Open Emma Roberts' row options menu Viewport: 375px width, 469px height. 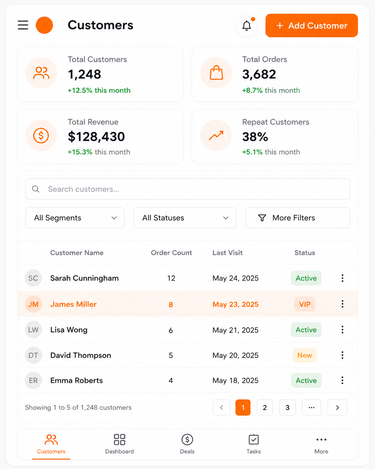[x=342, y=380]
